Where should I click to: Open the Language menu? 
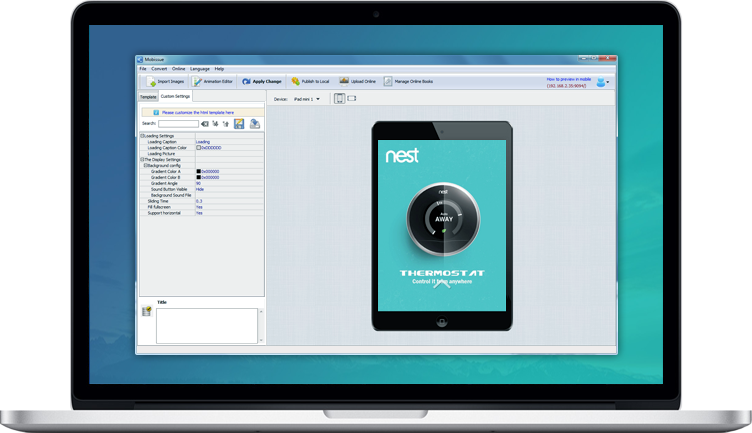tap(200, 69)
